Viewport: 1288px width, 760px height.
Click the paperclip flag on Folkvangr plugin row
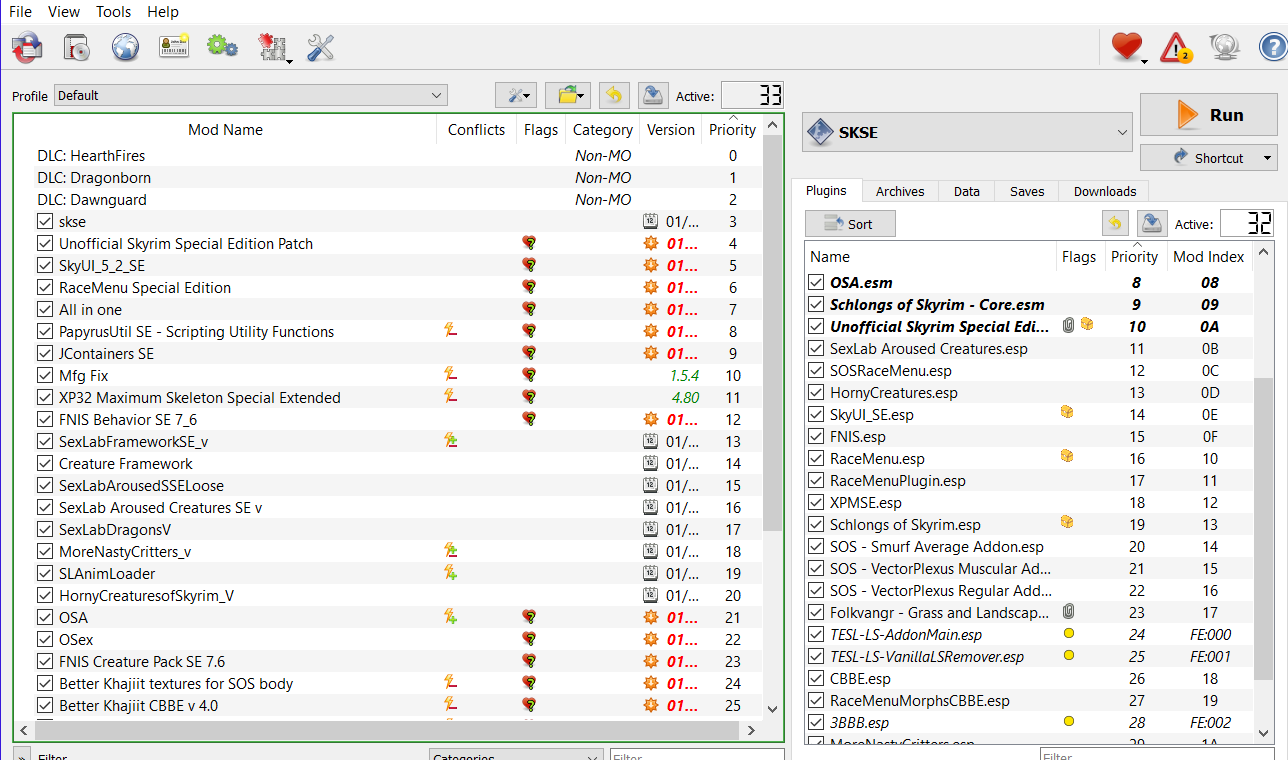click(1069, 611)
